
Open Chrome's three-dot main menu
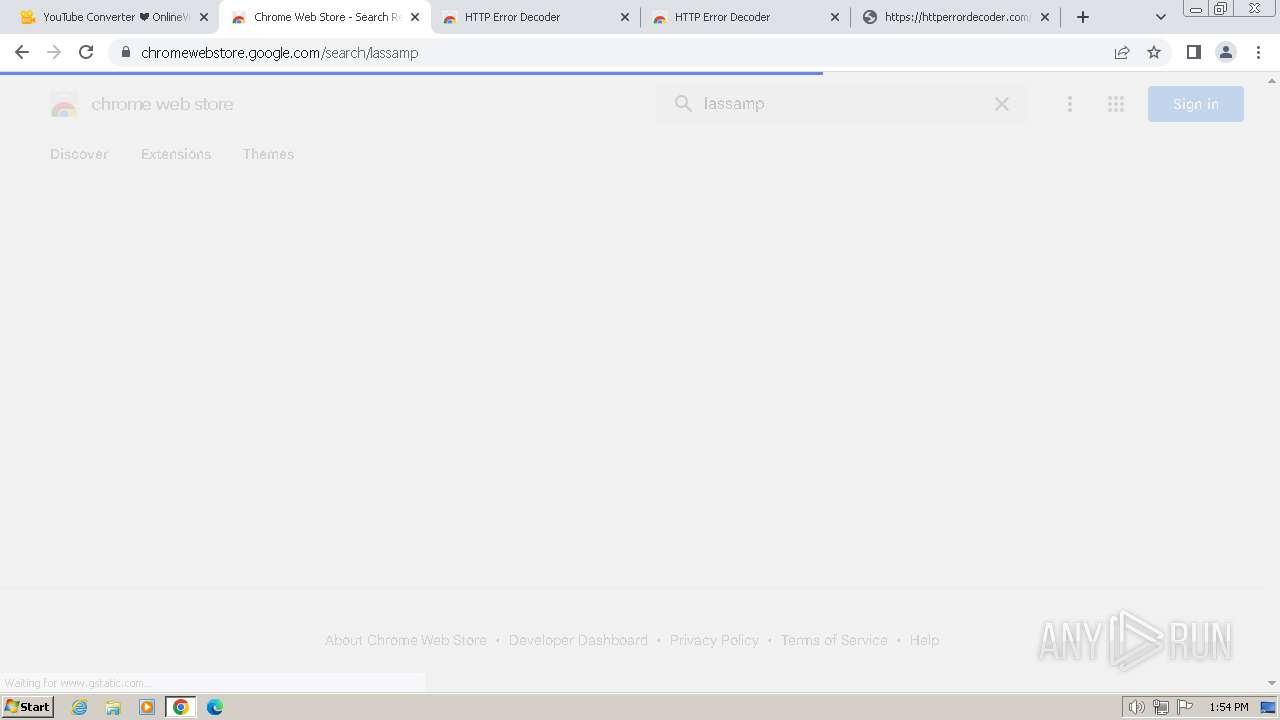[x=1258, y=52]
